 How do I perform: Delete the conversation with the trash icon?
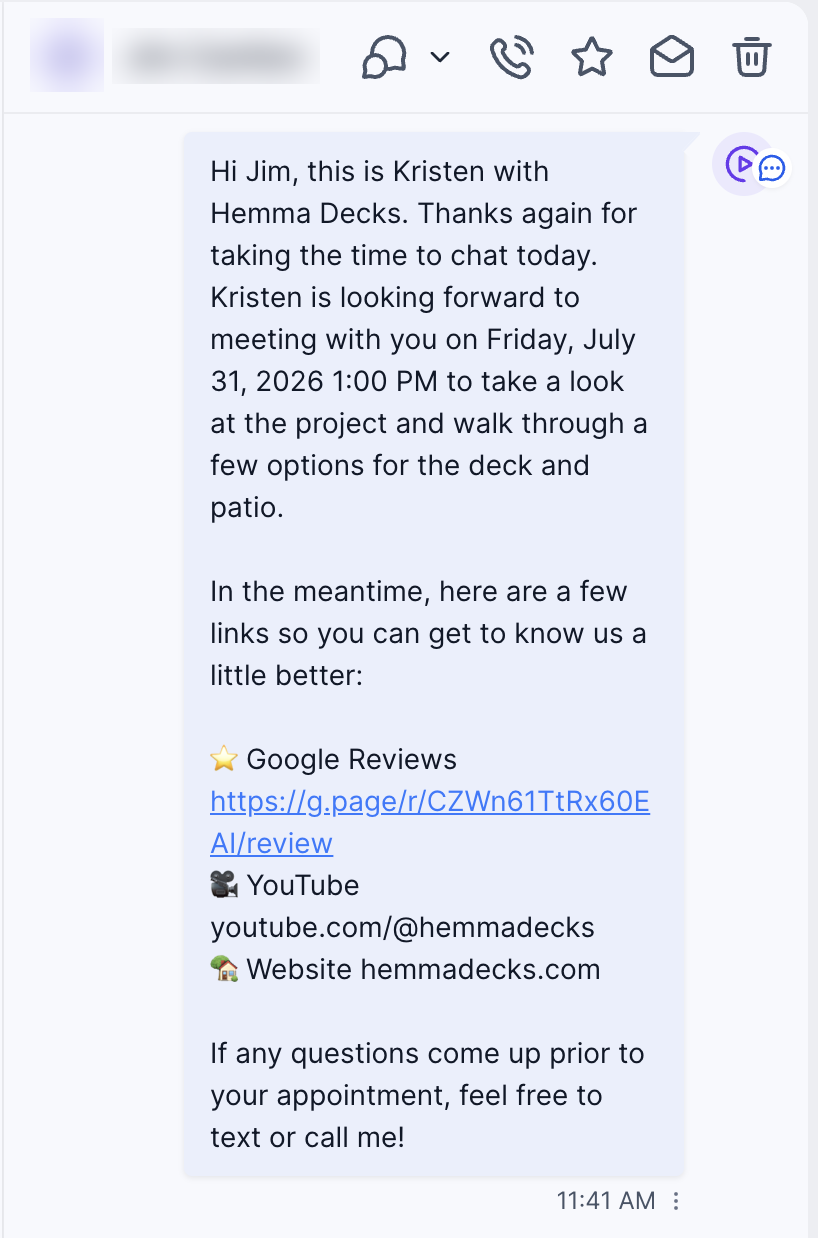click(x=752, y=57)
